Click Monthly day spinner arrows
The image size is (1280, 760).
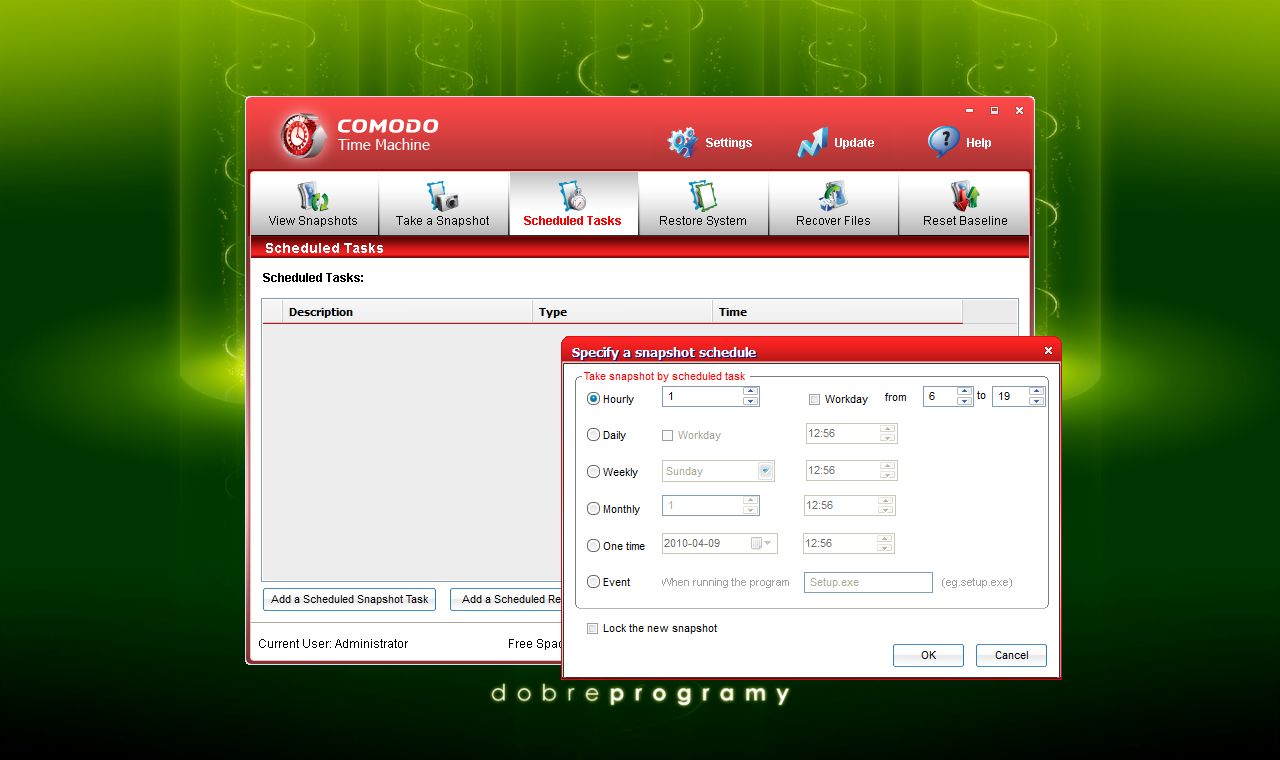751,506
